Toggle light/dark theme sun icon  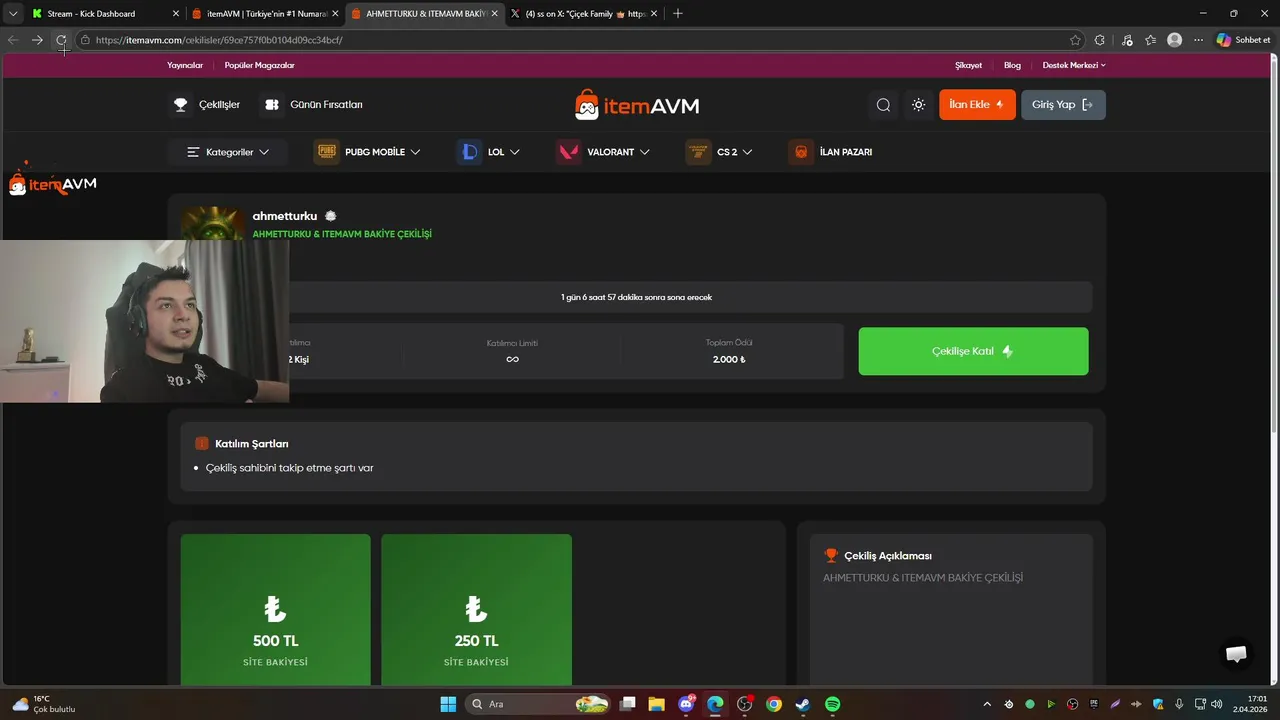click(x=919, y=105)
